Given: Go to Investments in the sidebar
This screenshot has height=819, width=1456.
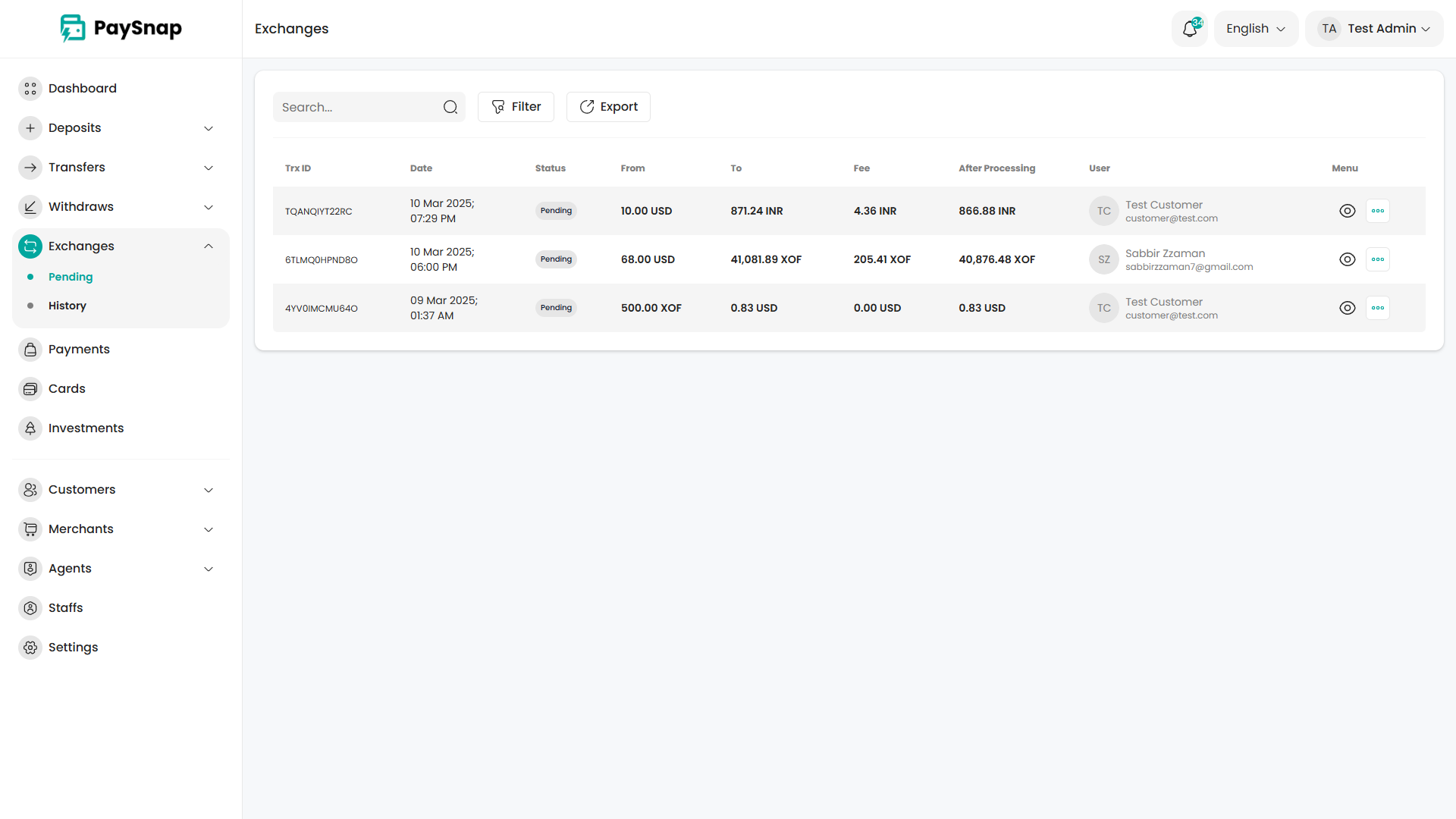Looking at the screenshot, I should (86, 428).
